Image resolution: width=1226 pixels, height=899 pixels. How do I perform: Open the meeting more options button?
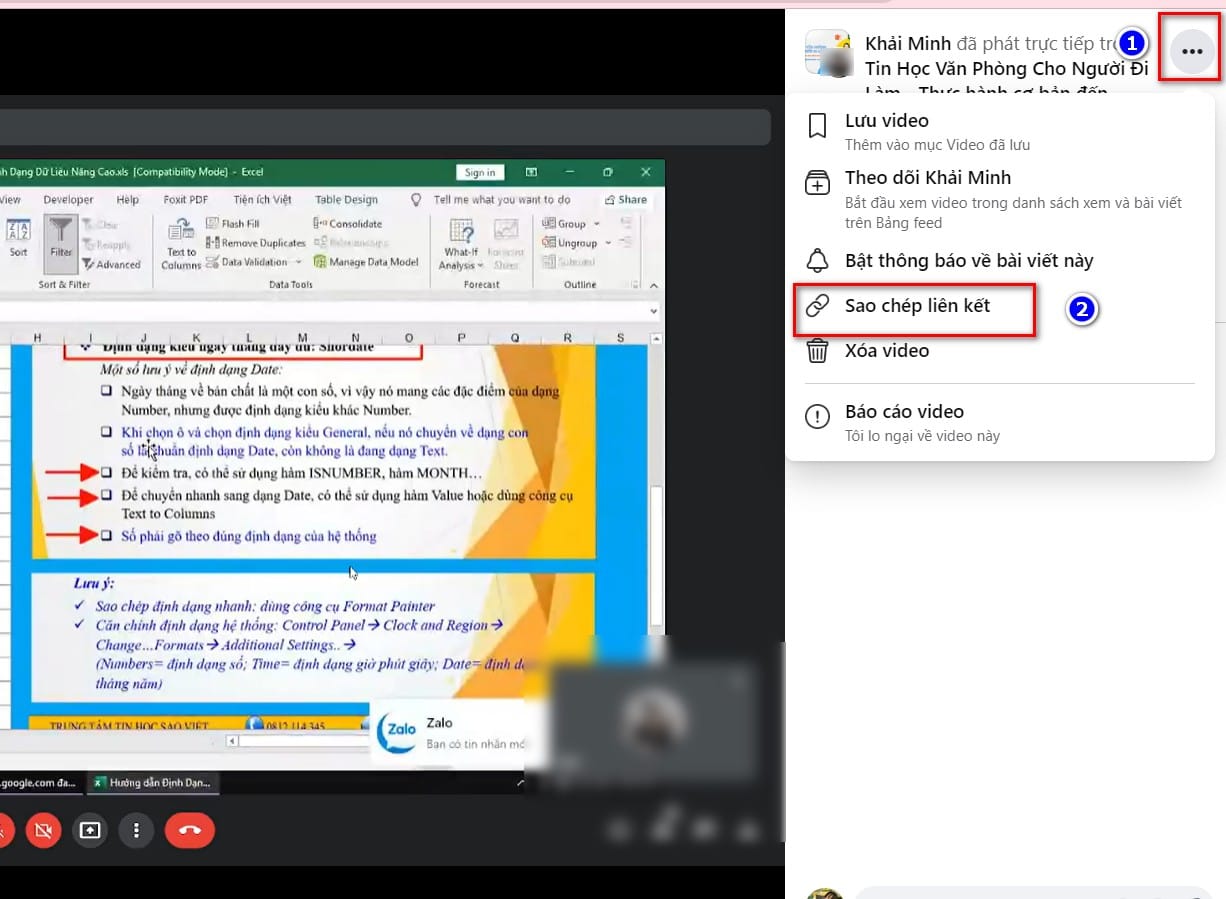(x=136, y=830)
